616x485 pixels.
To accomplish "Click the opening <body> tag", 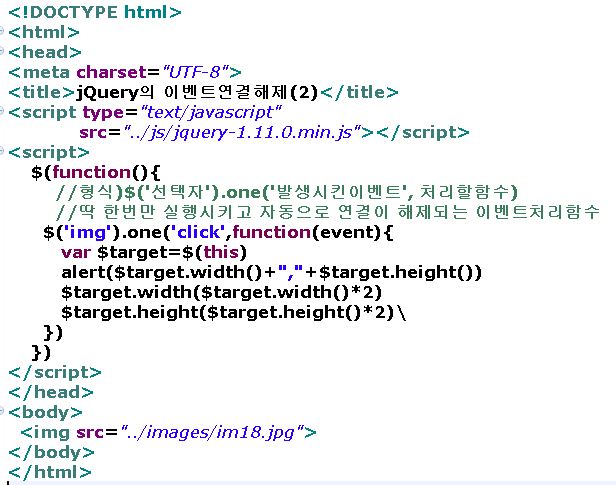I will (45, 413).
